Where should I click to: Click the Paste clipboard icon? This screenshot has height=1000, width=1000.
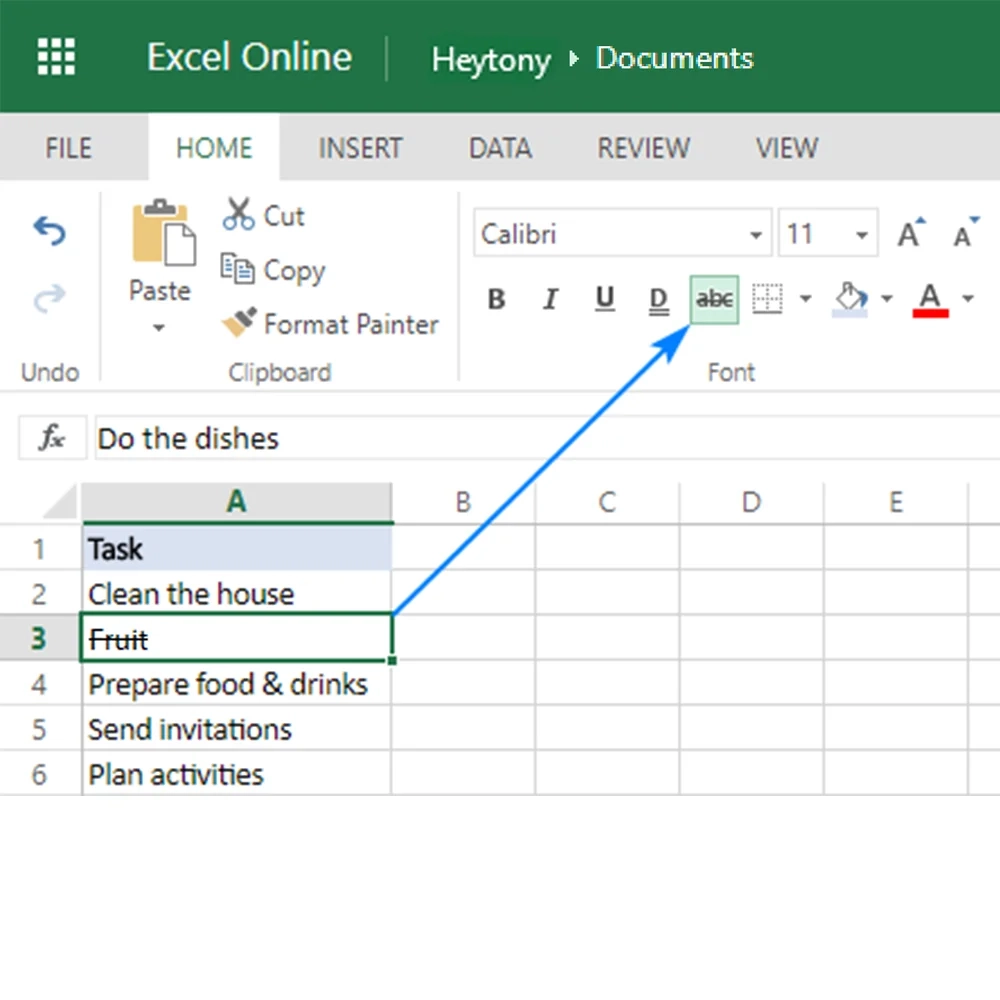163,232
